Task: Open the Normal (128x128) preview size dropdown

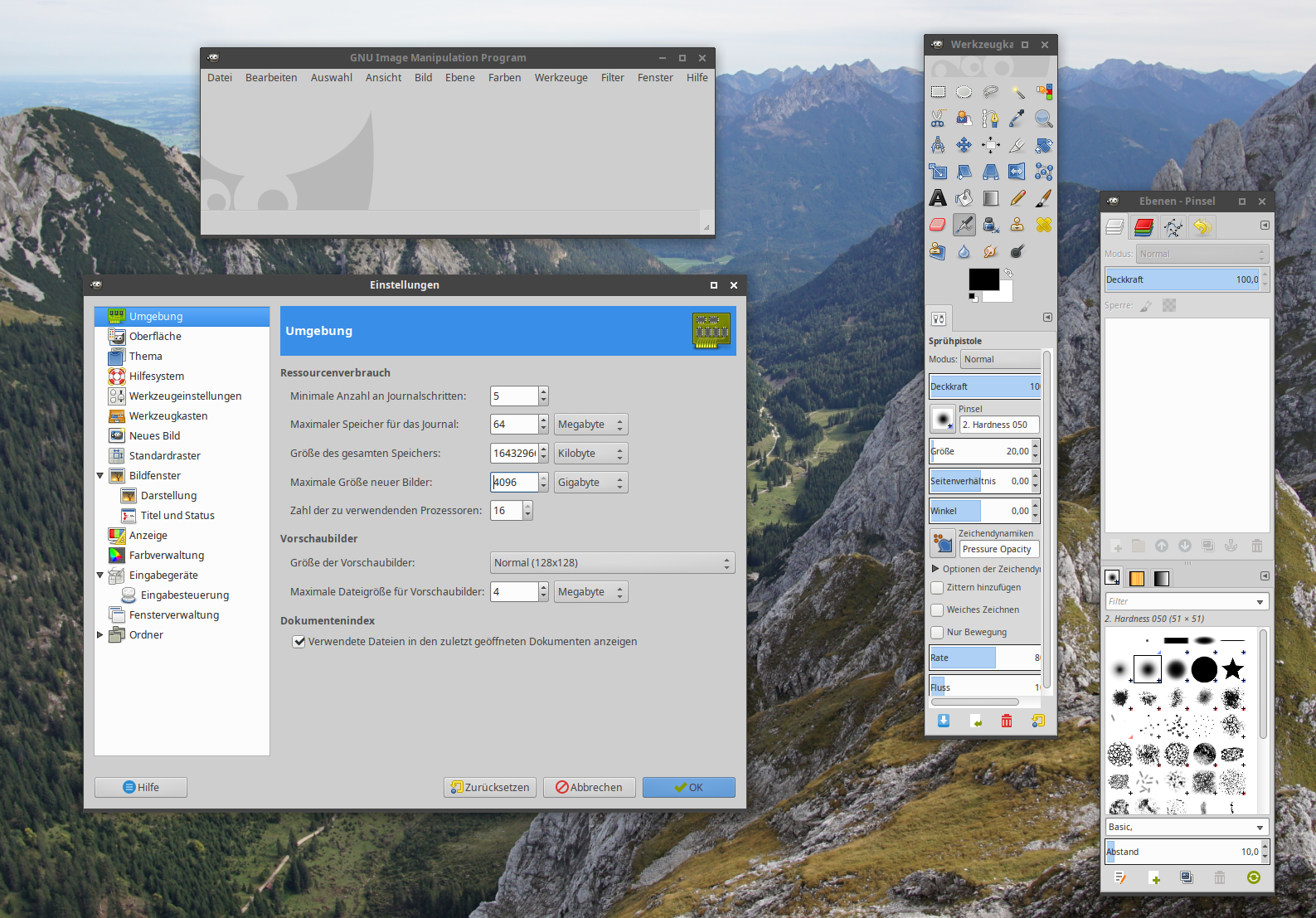Action: pos(613,562)
